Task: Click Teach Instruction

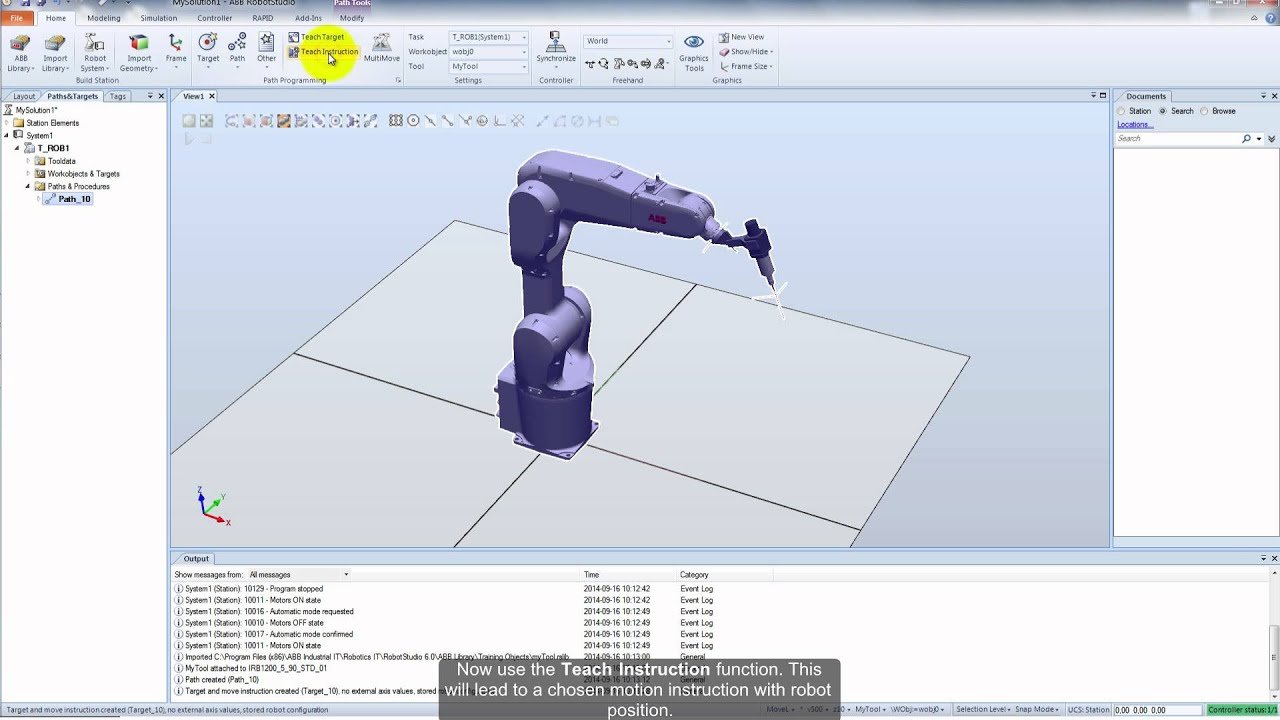Action: [x=323, y=52]
